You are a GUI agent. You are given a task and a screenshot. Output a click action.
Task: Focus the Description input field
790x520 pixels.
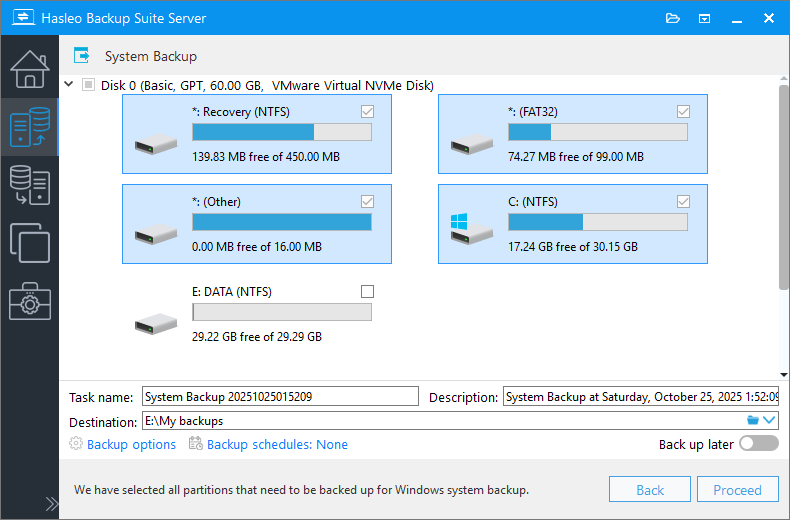[x=641, y=396]
